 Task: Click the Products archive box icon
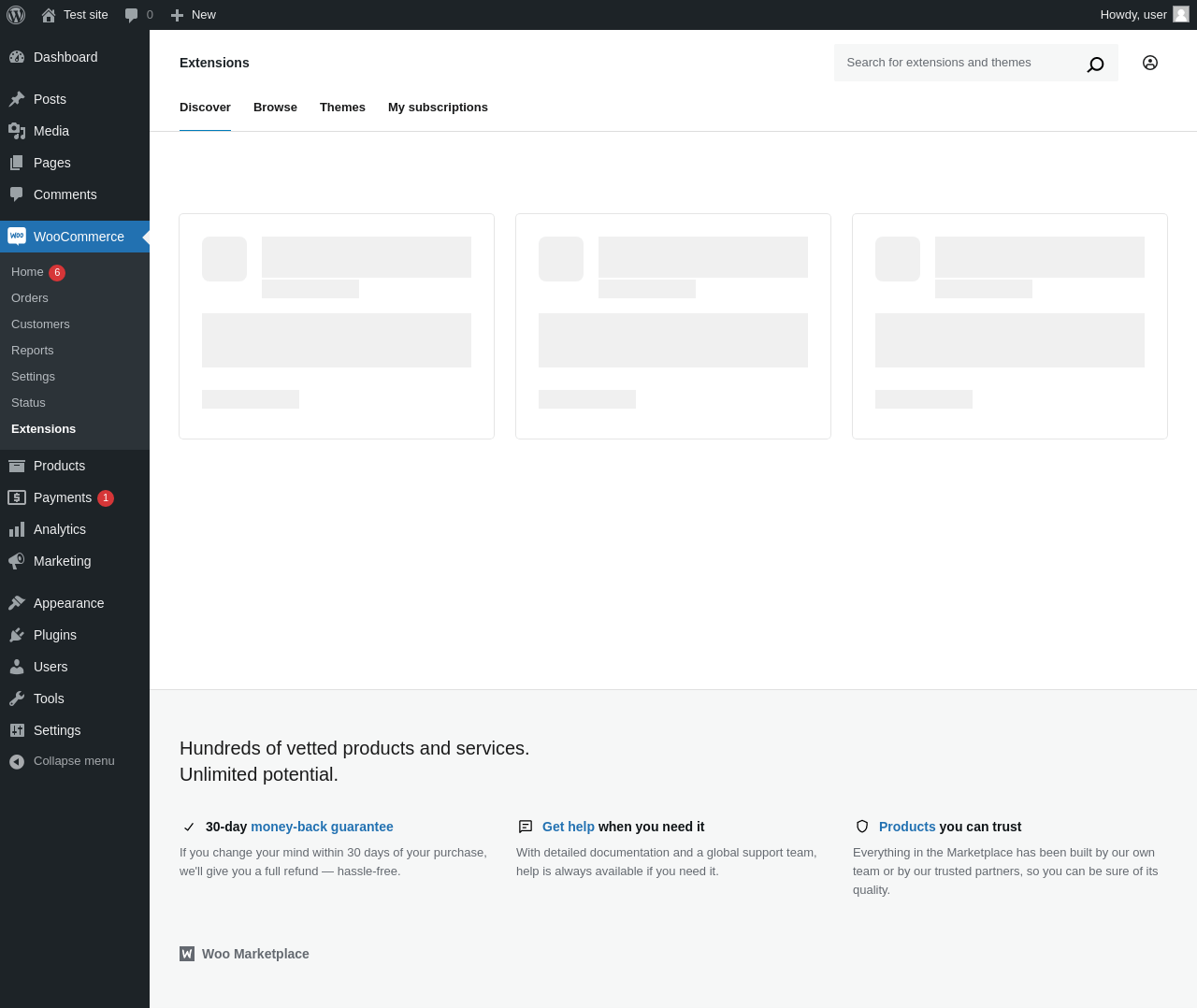[17, 466]
